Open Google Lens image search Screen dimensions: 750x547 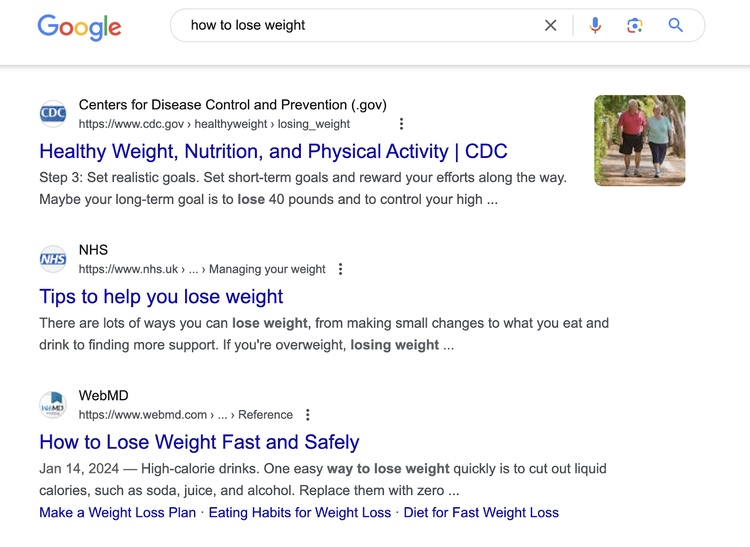point(635,25)
